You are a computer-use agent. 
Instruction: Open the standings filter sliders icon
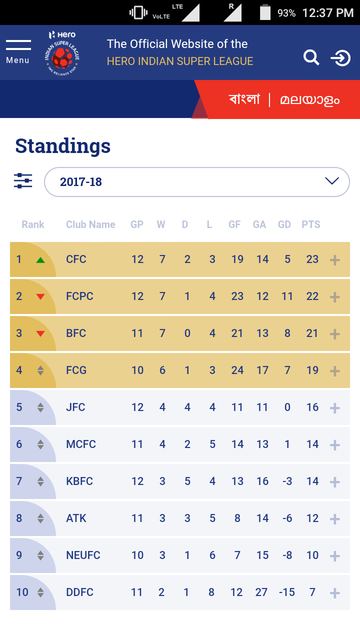point(23,181)
